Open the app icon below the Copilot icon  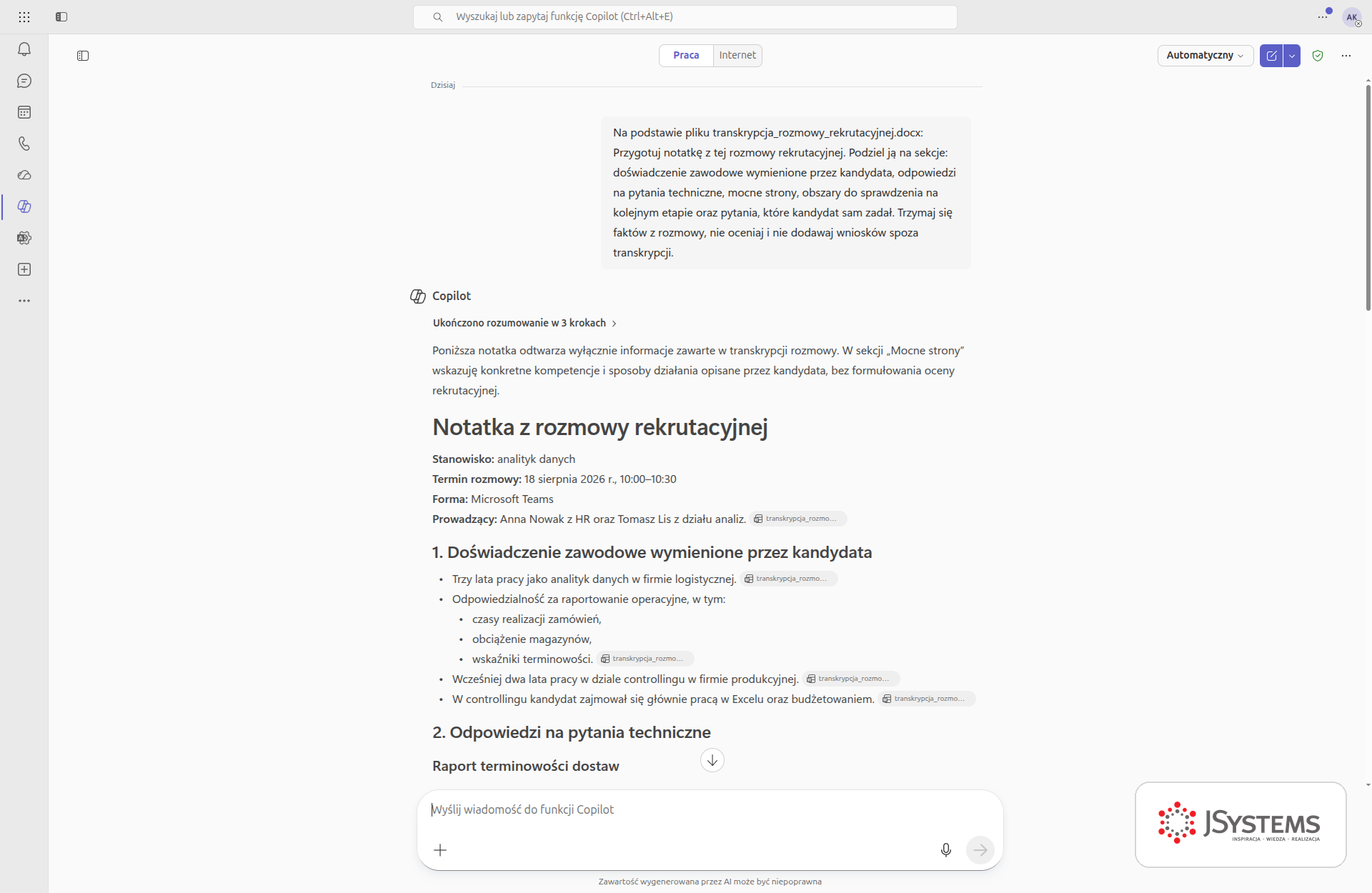(x=24, y=238)
